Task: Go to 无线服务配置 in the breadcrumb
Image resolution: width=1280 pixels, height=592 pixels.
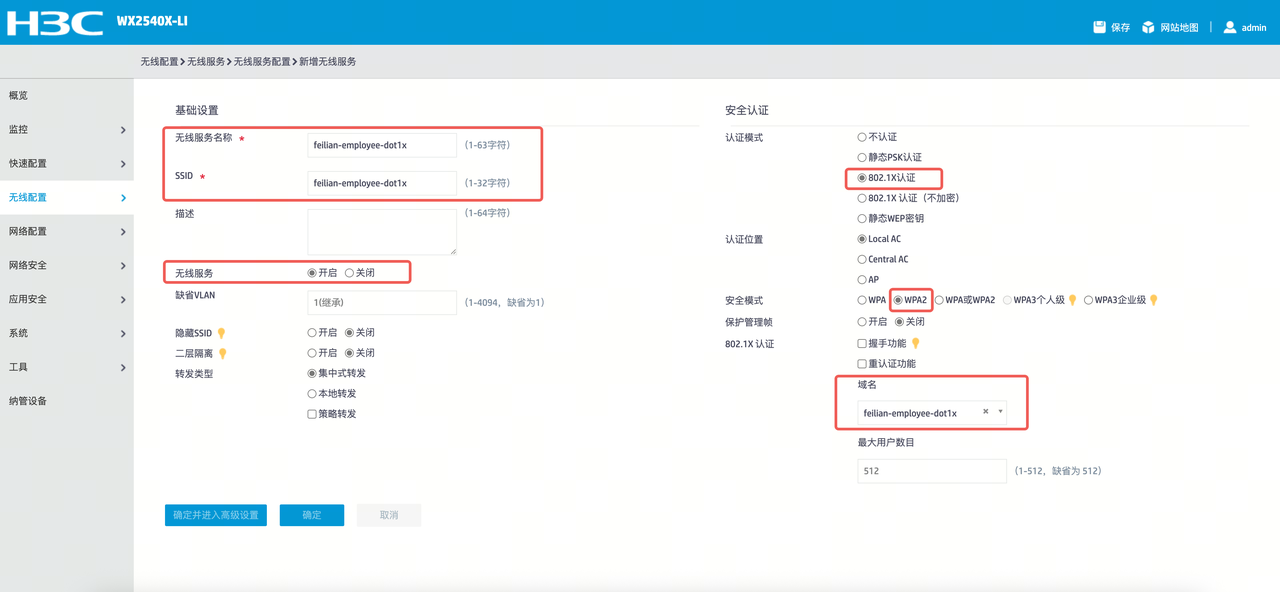Action: pyautogui.click(x=262, y=62)
